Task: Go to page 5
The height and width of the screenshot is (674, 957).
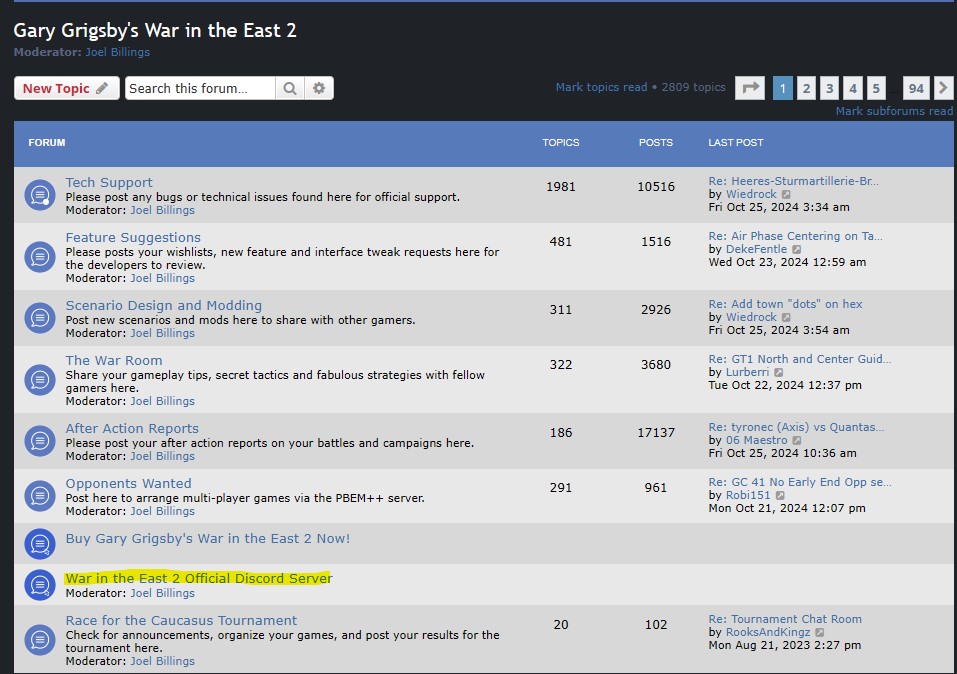Action: [x=876, y=89]
